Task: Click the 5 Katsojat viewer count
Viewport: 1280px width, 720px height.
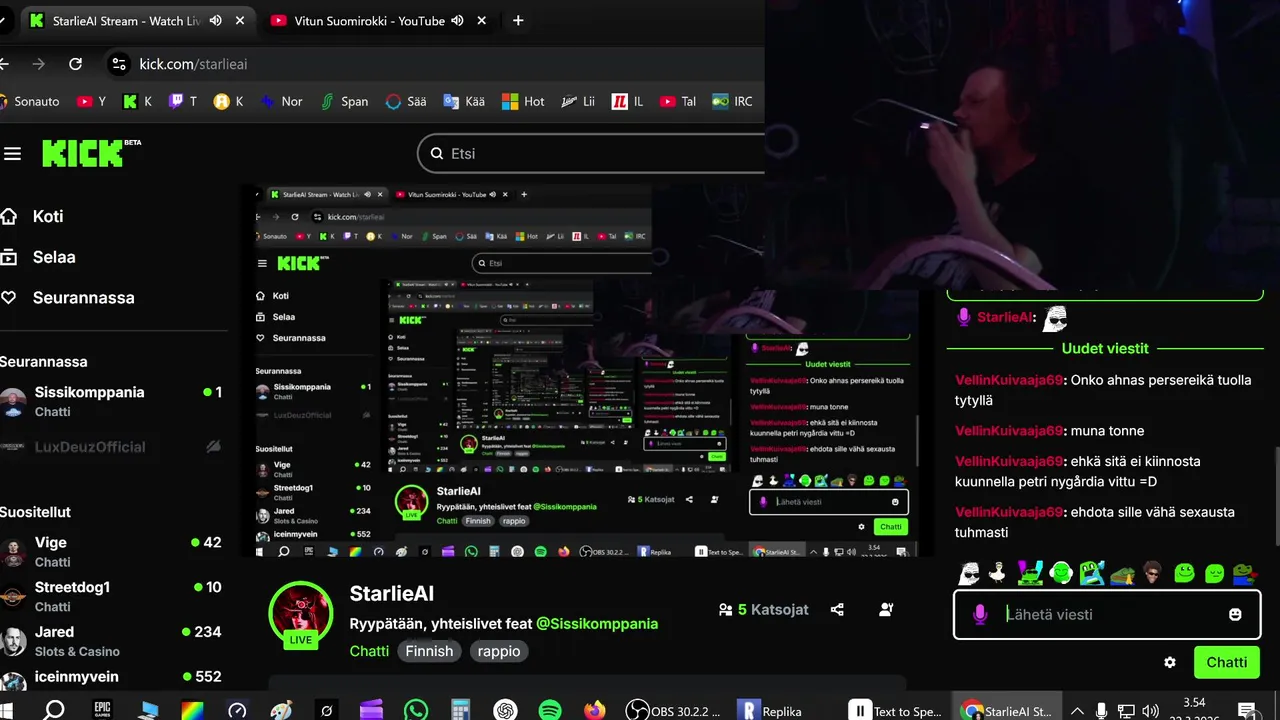Action: point(764,609)
